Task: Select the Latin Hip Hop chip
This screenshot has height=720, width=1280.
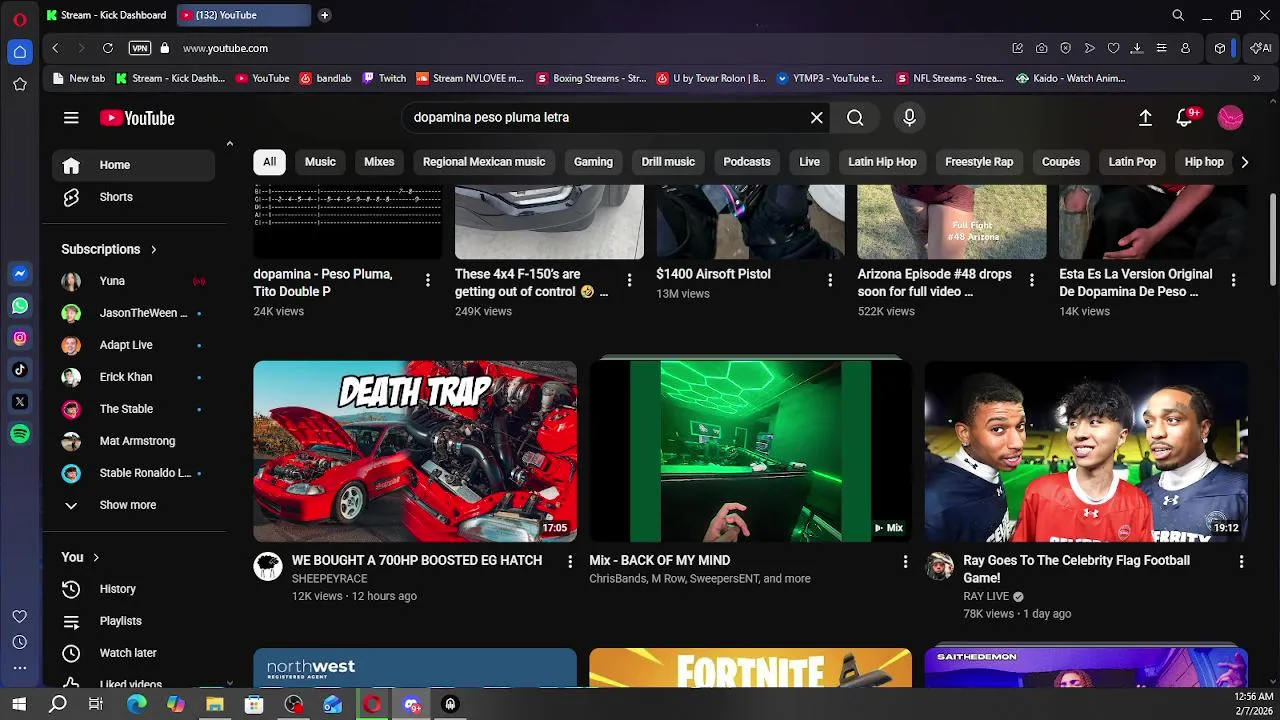Action: click(882, 162)
